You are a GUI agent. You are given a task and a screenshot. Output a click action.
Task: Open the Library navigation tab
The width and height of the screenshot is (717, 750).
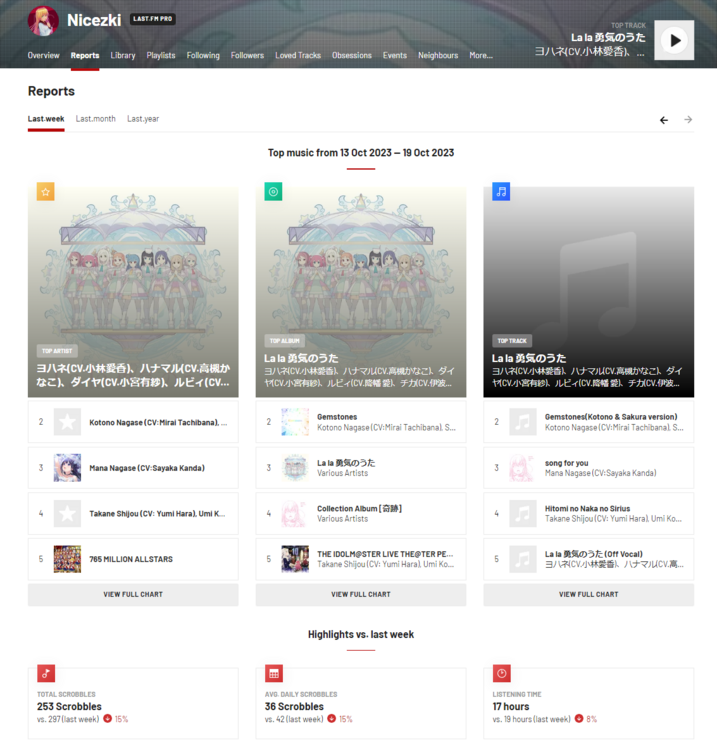123,56
